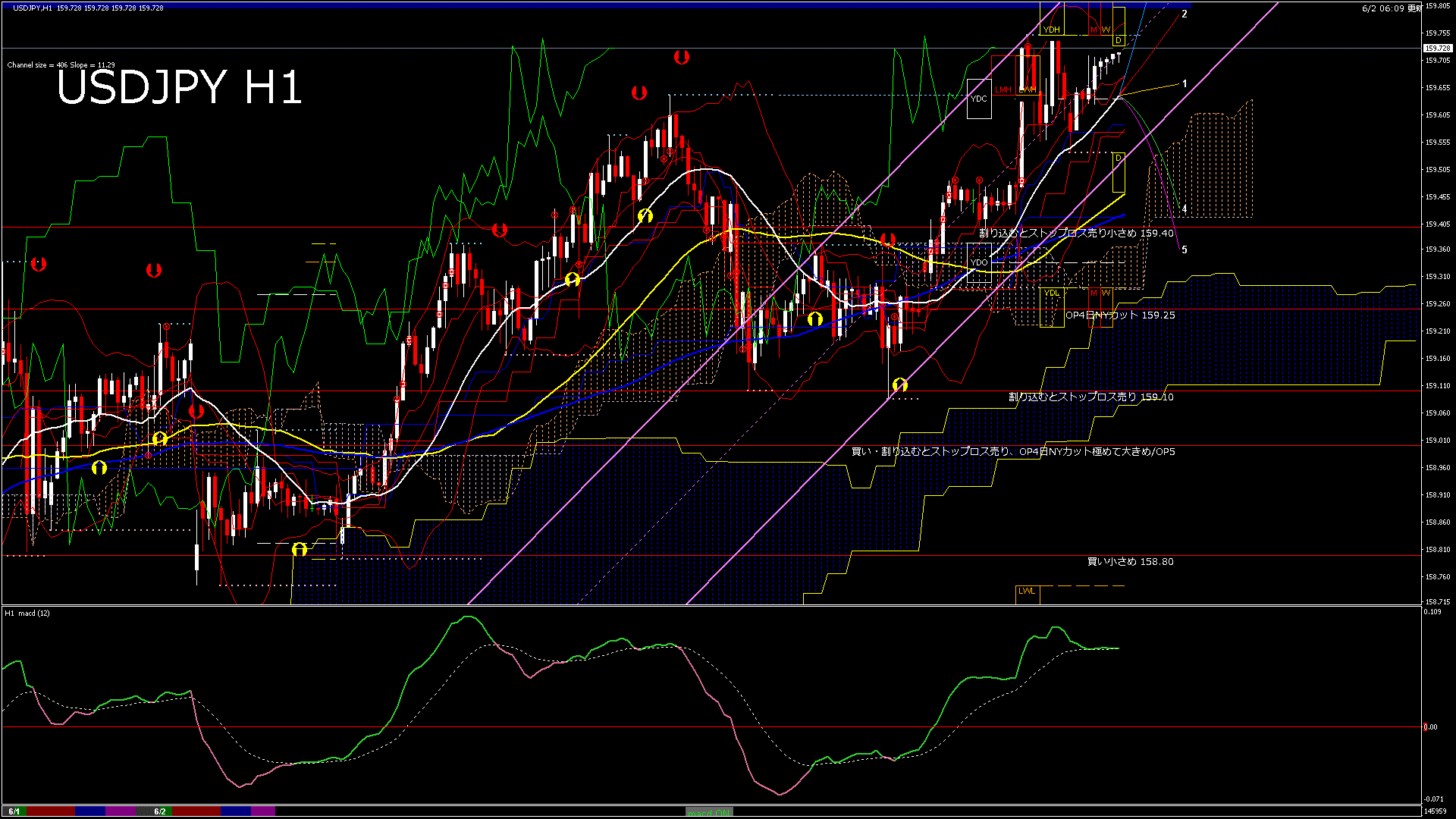Click the 6/1 date marker
Viewport: 1456px width, 819px height.
coord(14,811)
